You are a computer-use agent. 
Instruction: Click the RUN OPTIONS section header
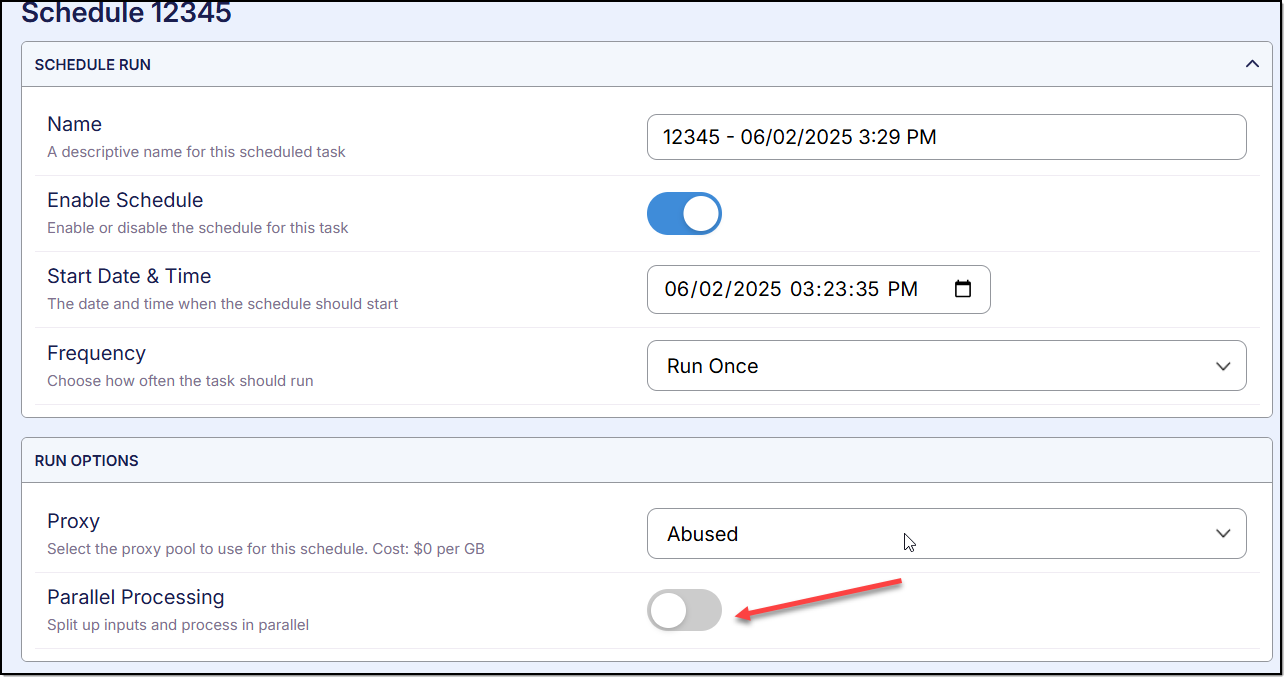(x=87, y=461)
